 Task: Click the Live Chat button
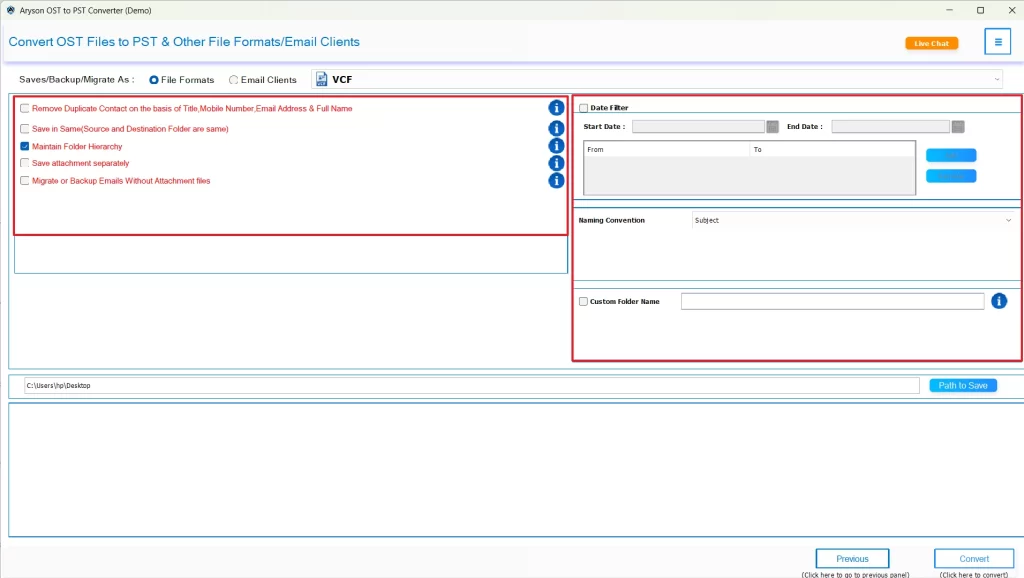(x=931, y=43)
